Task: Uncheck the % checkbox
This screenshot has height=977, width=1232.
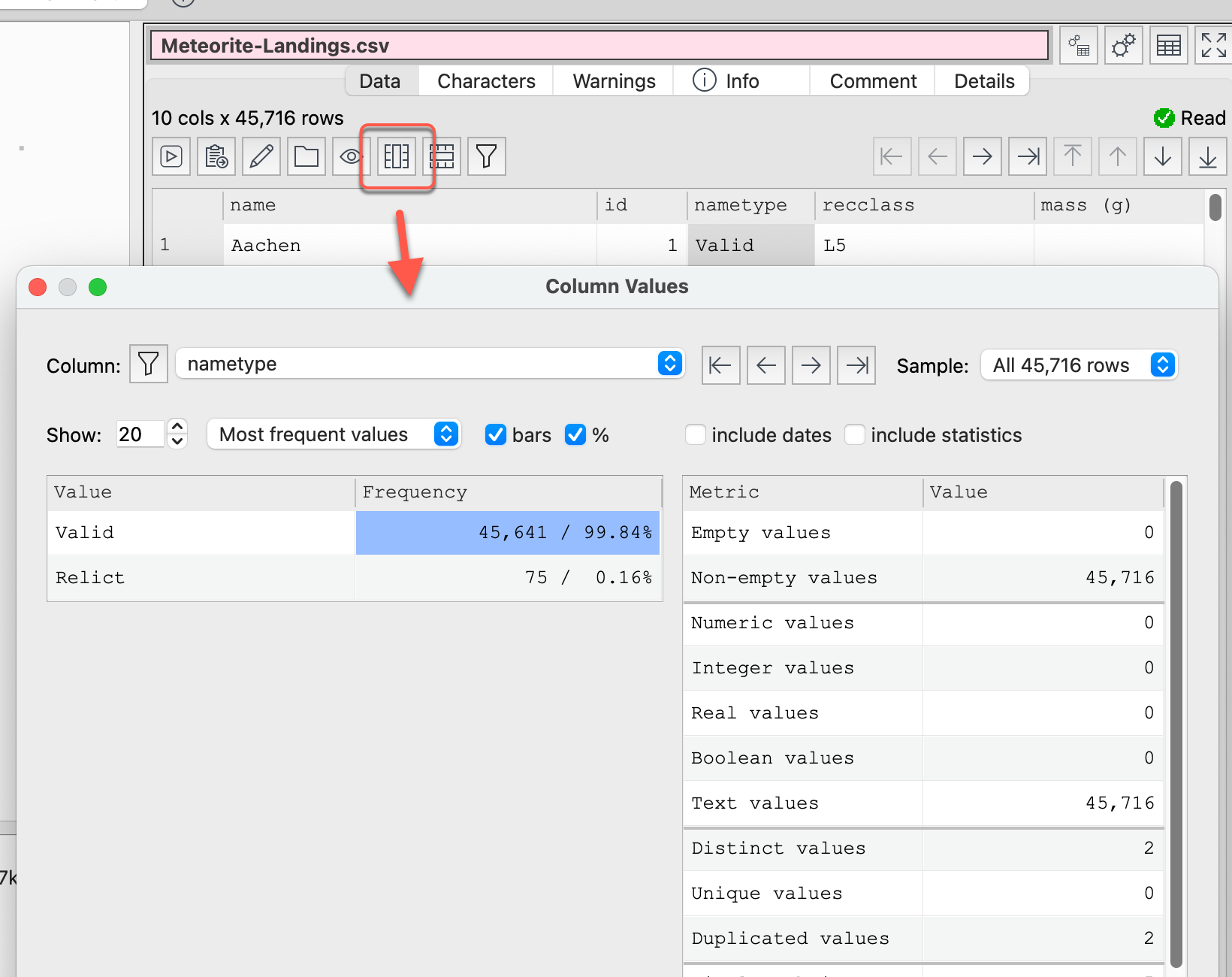Action: point(575,434)
